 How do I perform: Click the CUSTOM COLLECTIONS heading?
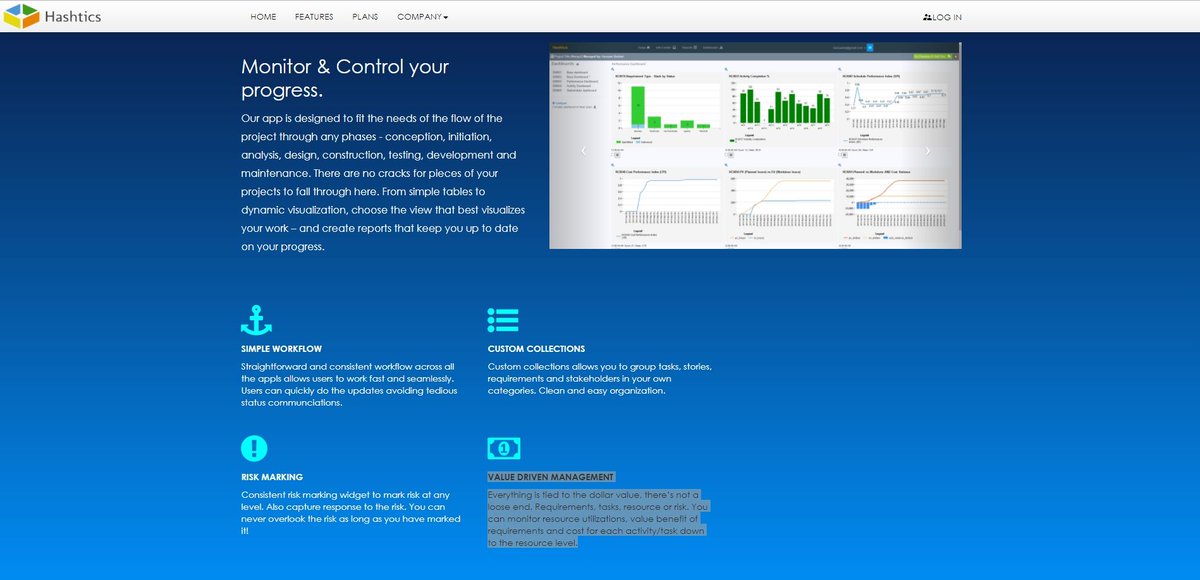536,349
